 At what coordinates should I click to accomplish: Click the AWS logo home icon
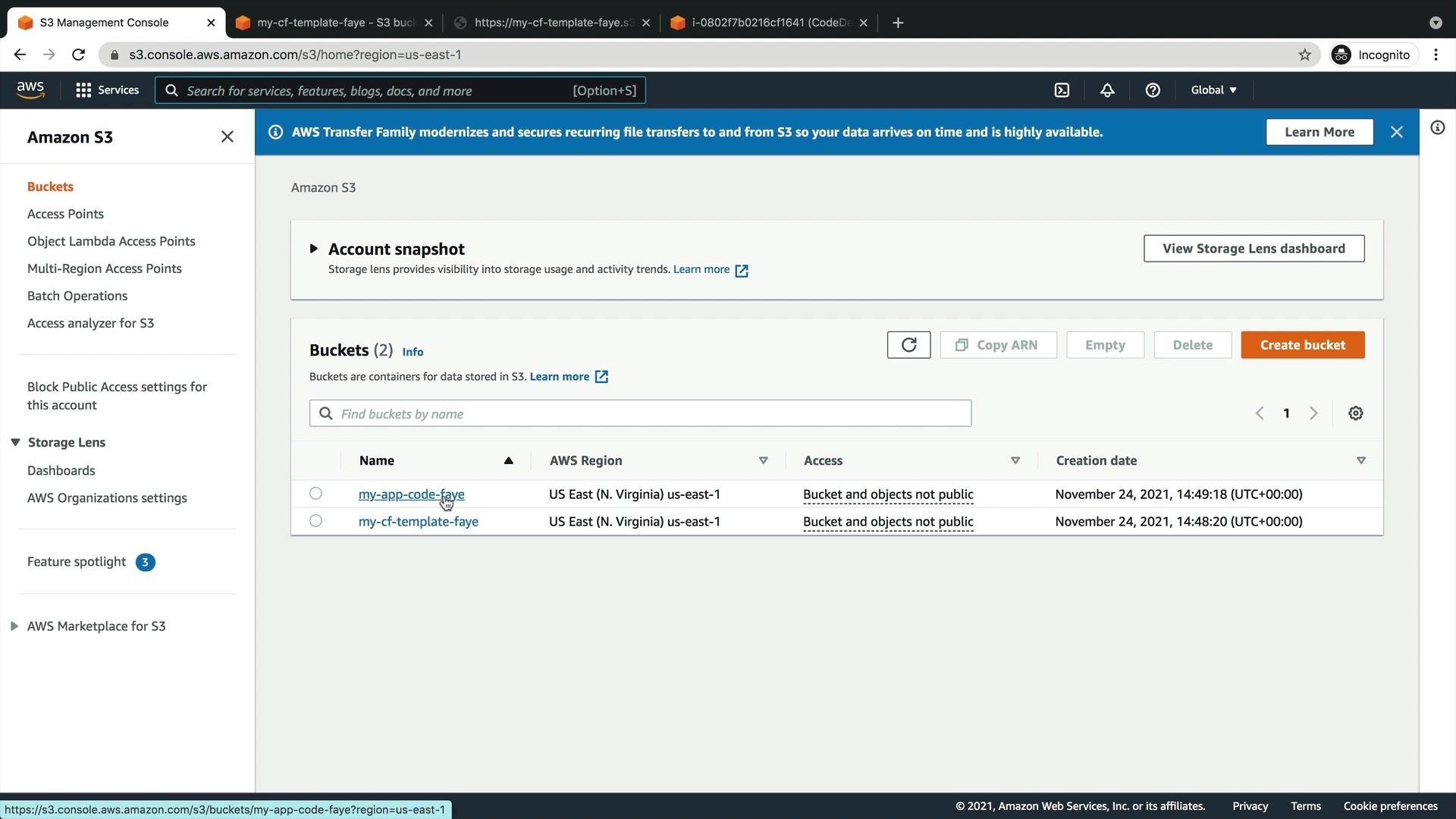pyautogui.click(x=30, y=89)
